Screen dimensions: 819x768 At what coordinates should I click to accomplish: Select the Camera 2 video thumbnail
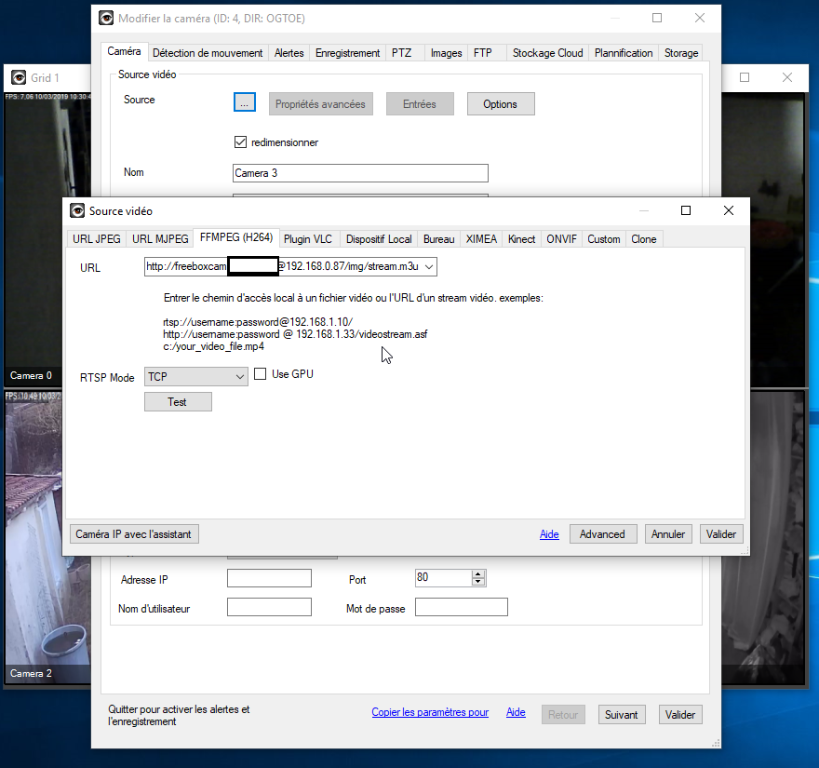point(46,540)
